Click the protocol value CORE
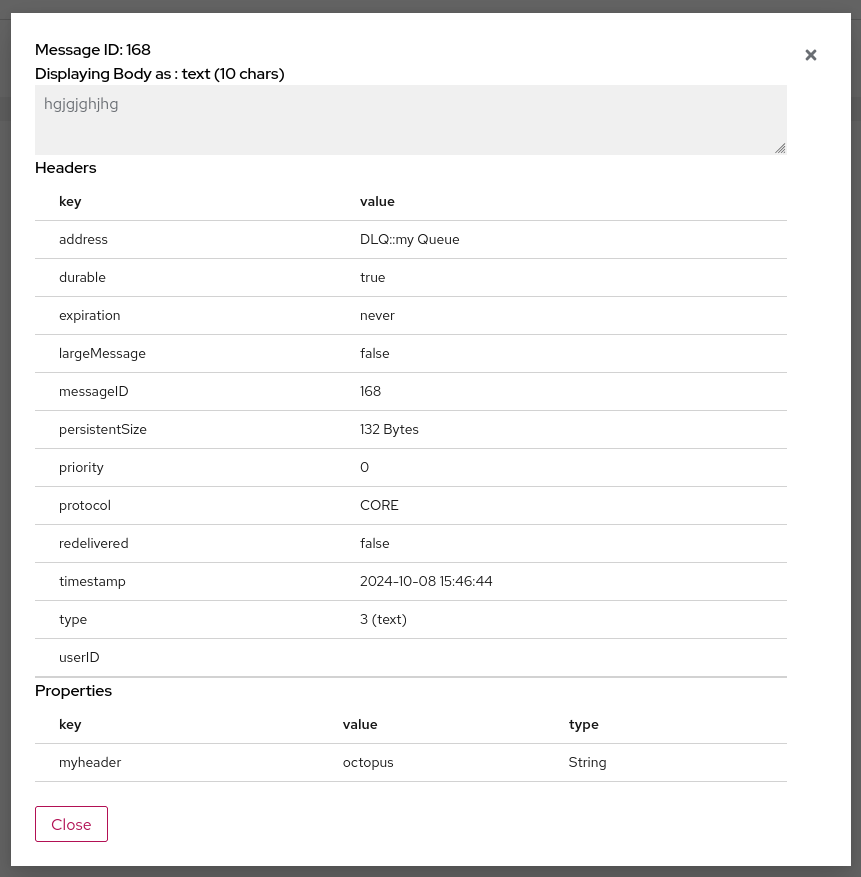 [379, 505]
